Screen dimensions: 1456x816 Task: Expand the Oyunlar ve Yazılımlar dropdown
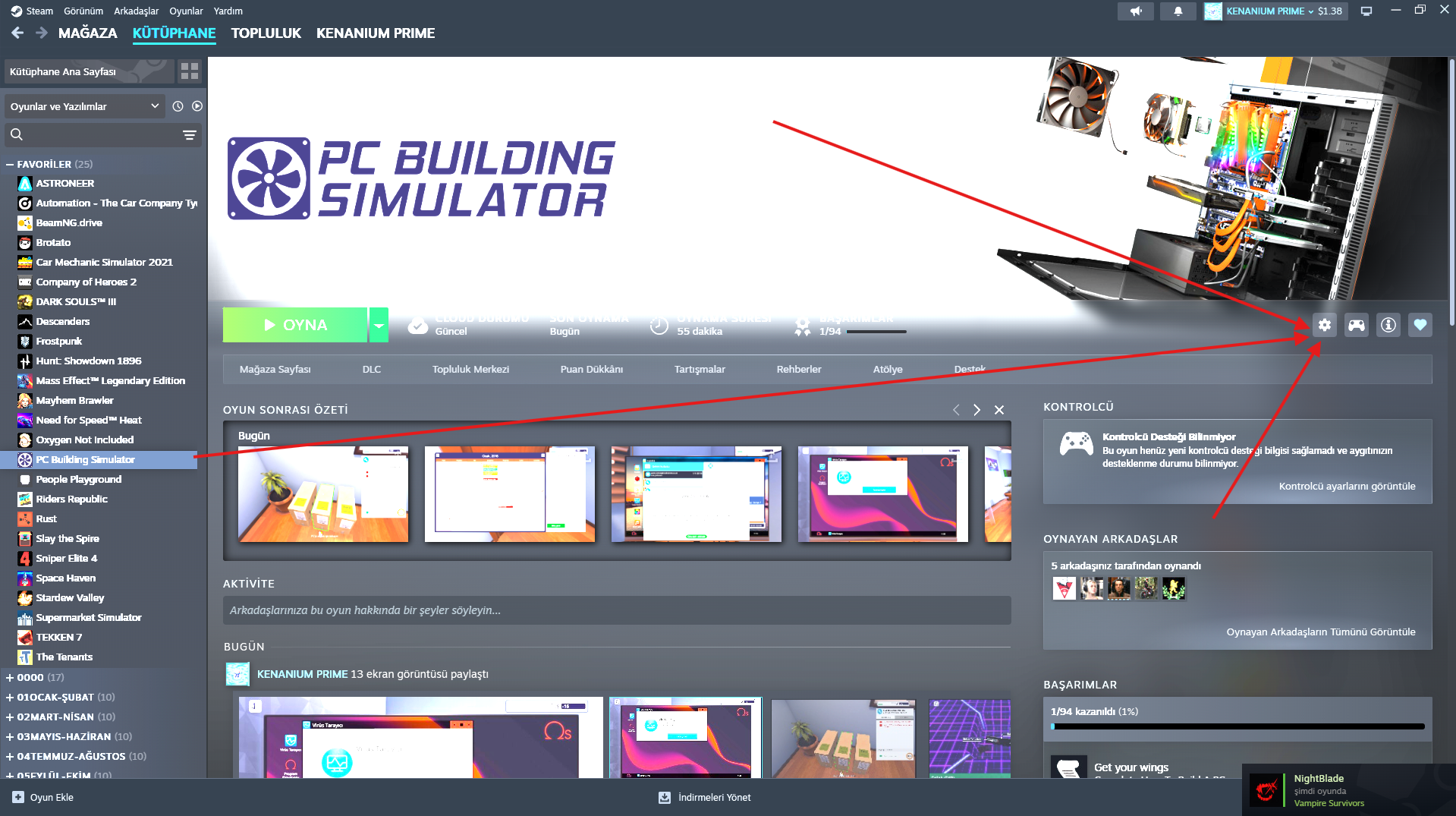85,106
